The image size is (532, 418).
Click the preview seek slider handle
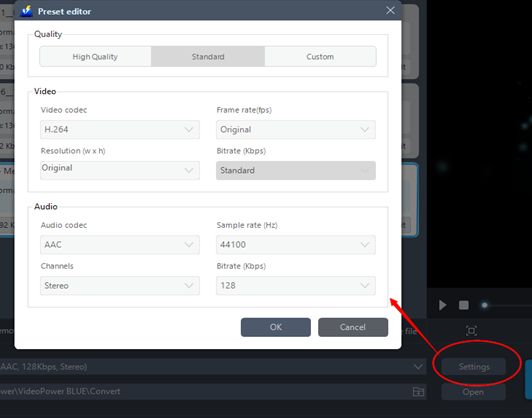485,305
